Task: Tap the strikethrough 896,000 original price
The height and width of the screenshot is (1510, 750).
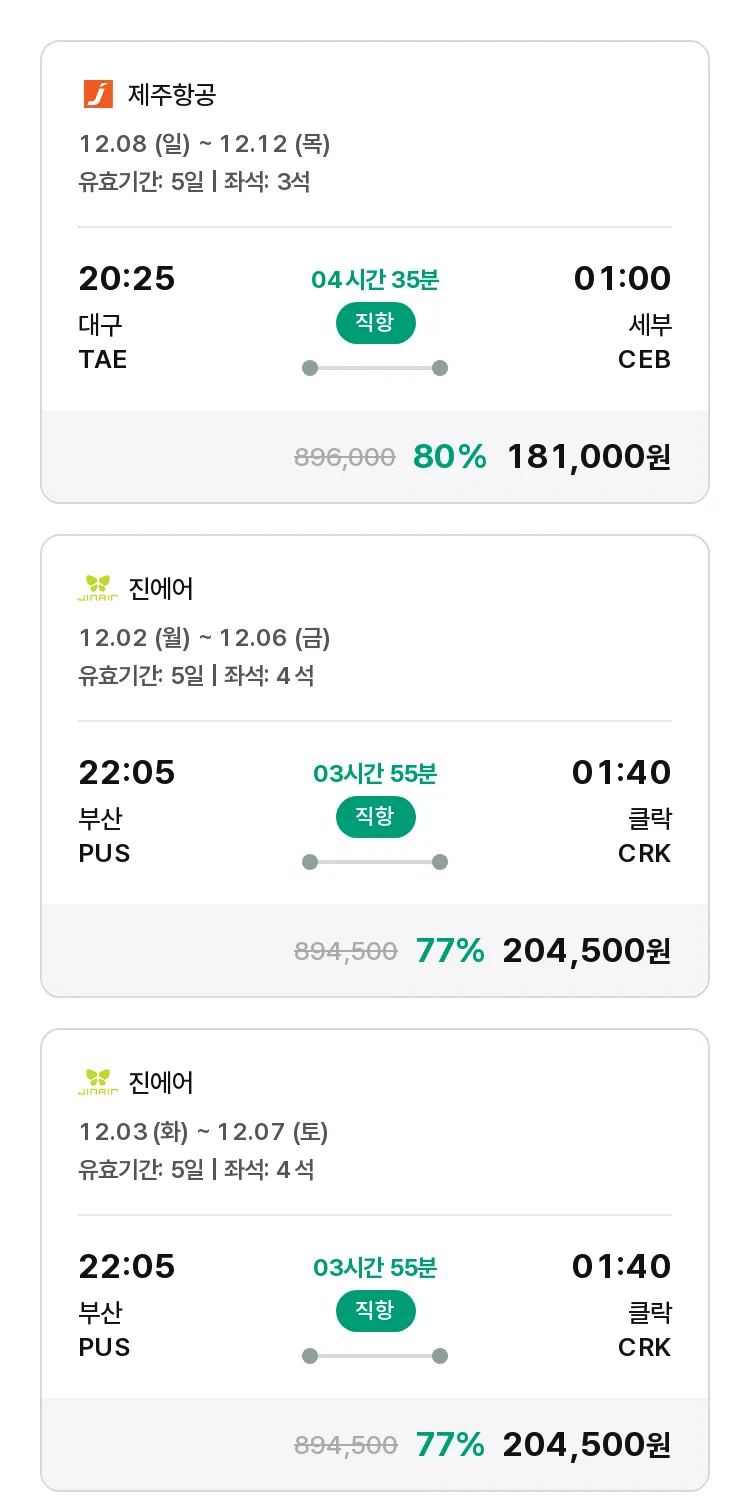Action: 345,458
